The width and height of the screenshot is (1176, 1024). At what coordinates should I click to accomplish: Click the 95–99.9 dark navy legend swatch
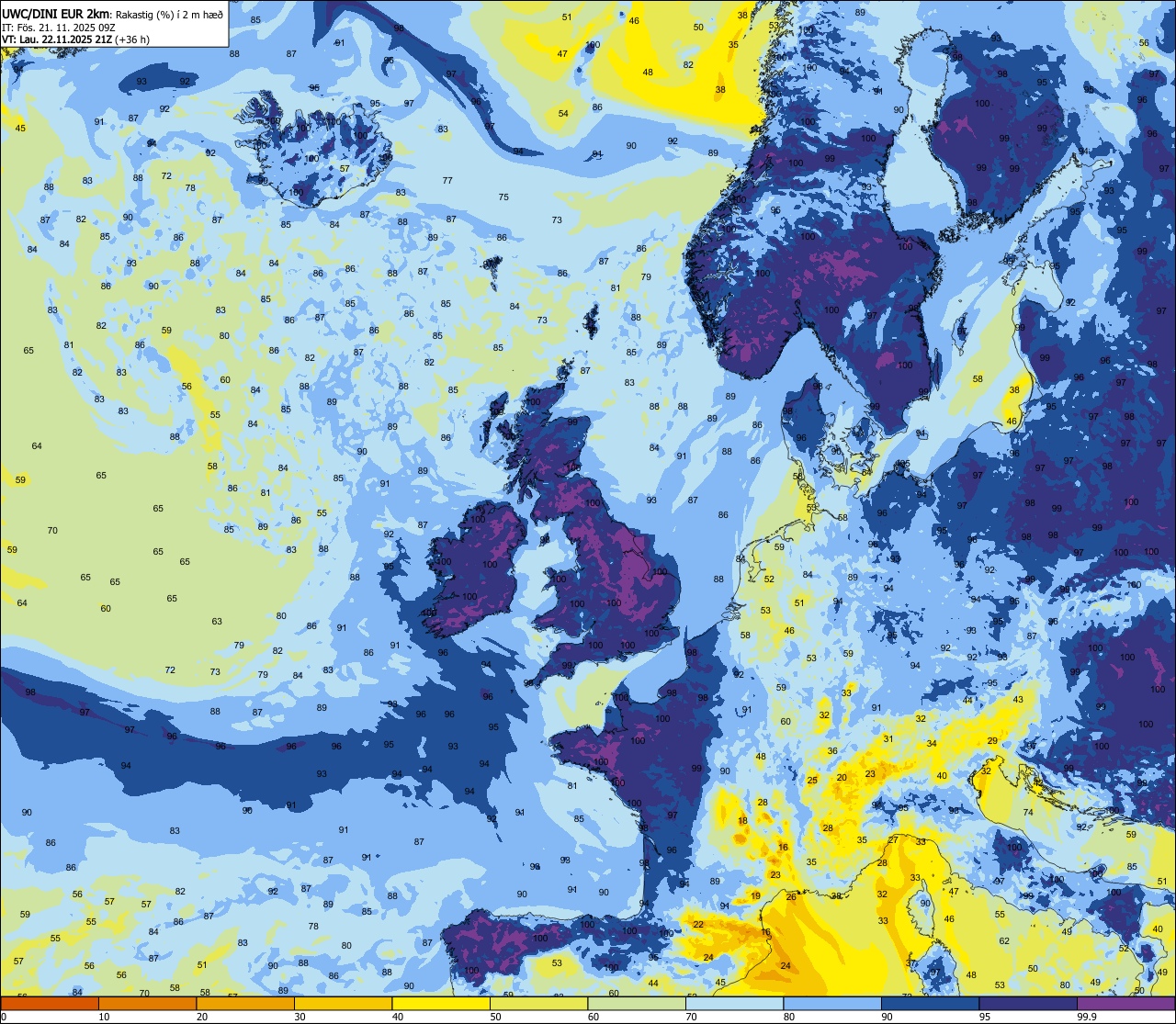click(1027, 1004)
